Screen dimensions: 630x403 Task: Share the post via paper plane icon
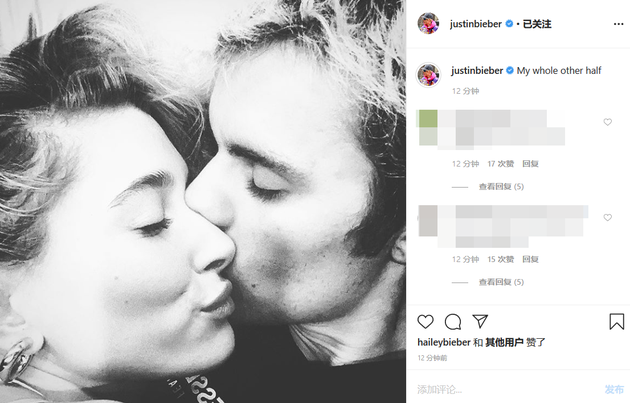[480, 321]
